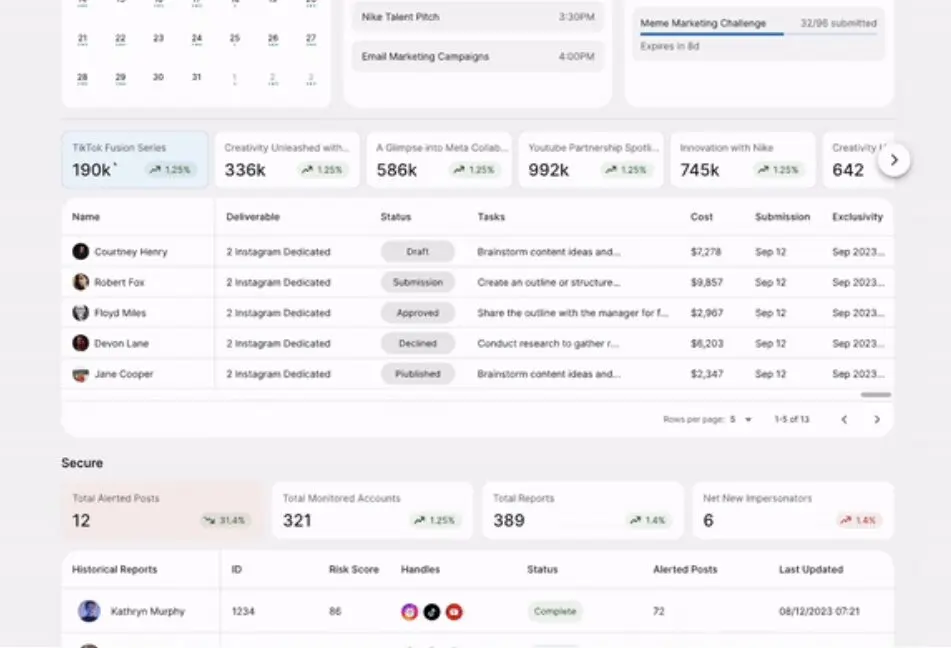Go to previous table page arrow
Image resolution: width=951 pixels, height=648 pixels.
click(x=844, y=420)
